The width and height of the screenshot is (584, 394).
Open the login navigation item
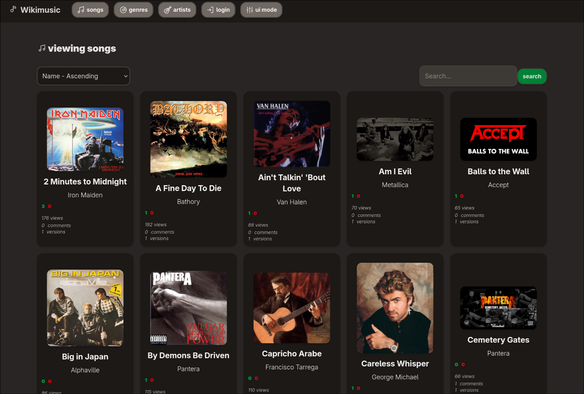click(x=218, y=10)
